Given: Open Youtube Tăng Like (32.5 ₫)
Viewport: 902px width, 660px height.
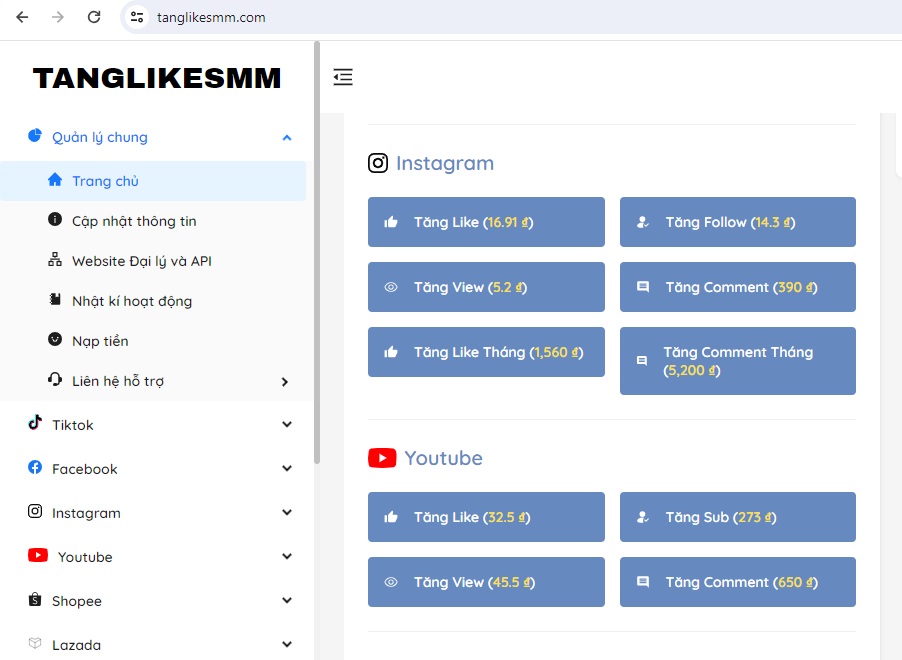Looking at the screenshot, I should click(486, 517).
